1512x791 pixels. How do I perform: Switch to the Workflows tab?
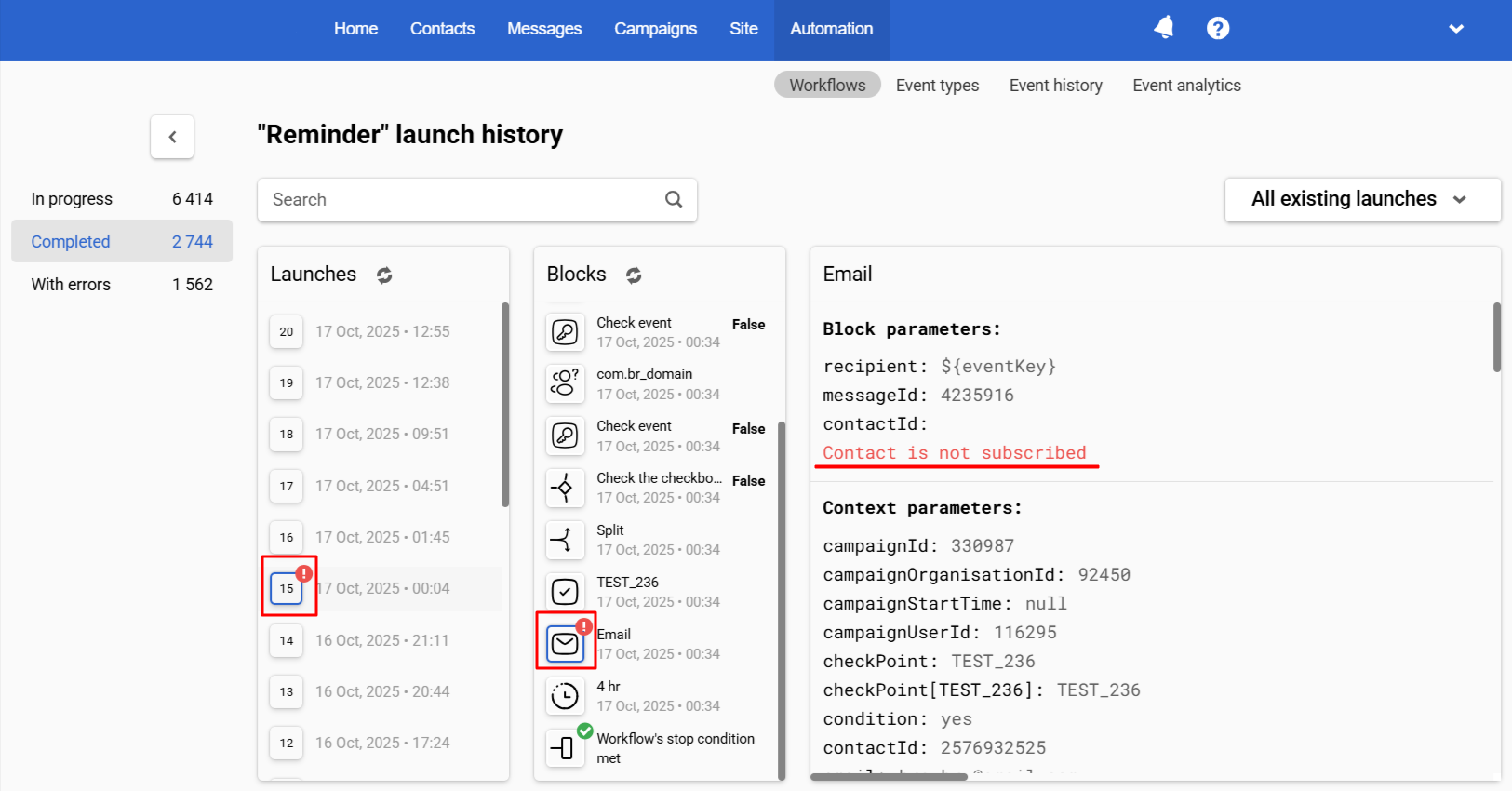tap(827, 85)
